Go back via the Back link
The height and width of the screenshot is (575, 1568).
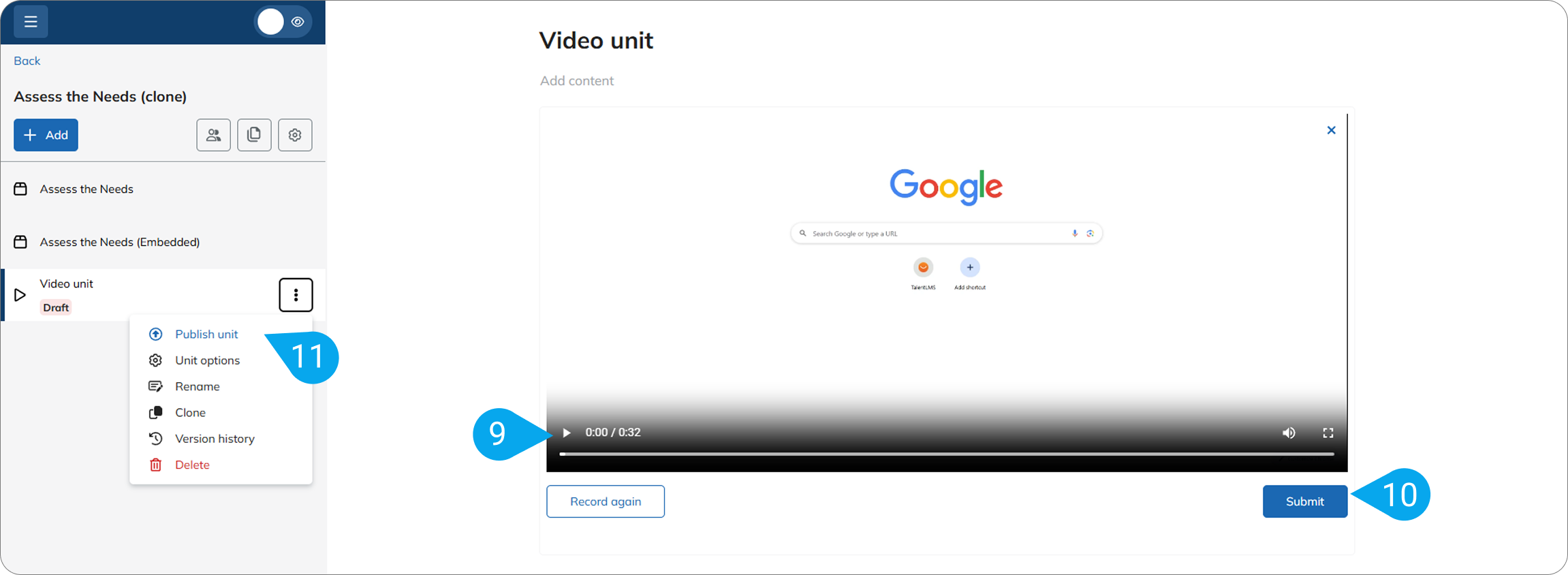[27, 61]
